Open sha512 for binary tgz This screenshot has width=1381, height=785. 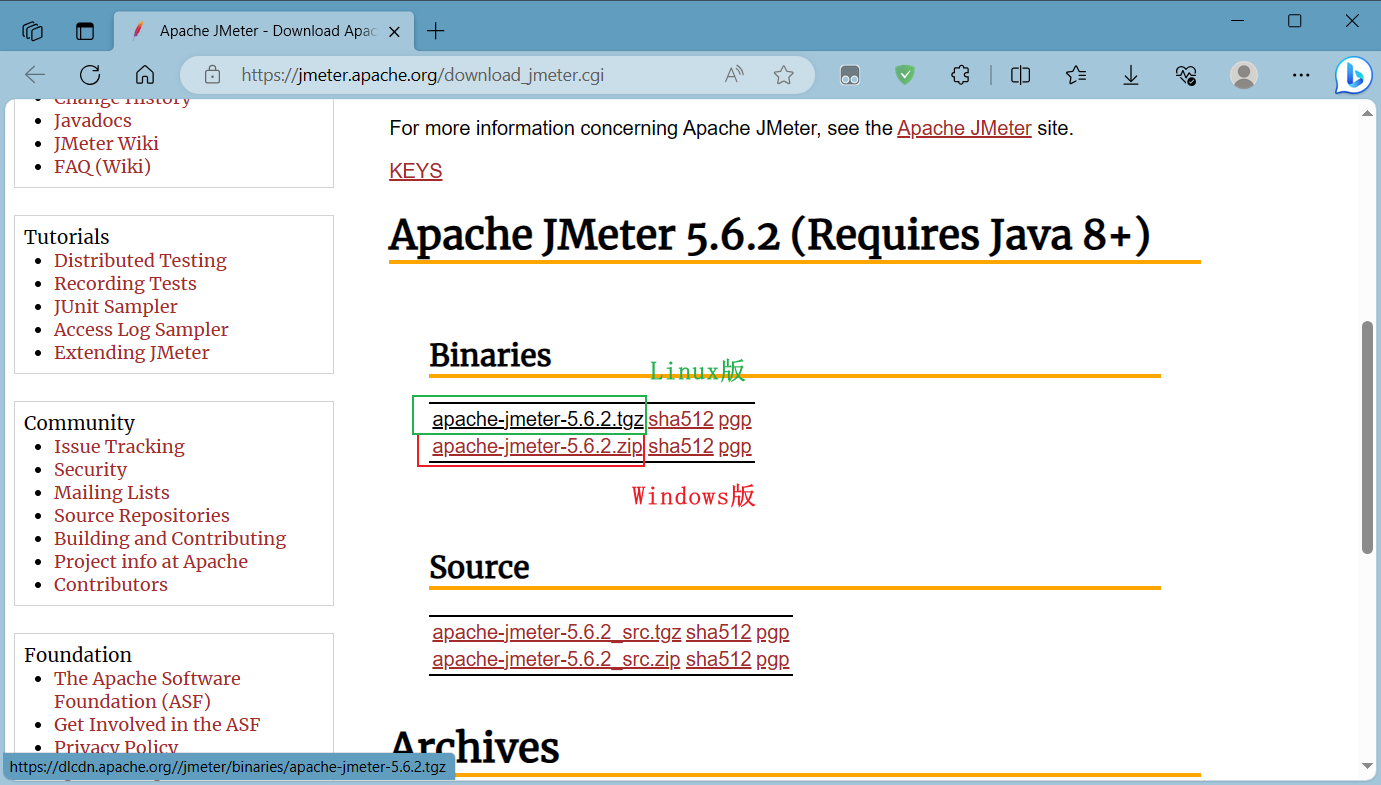681,419
